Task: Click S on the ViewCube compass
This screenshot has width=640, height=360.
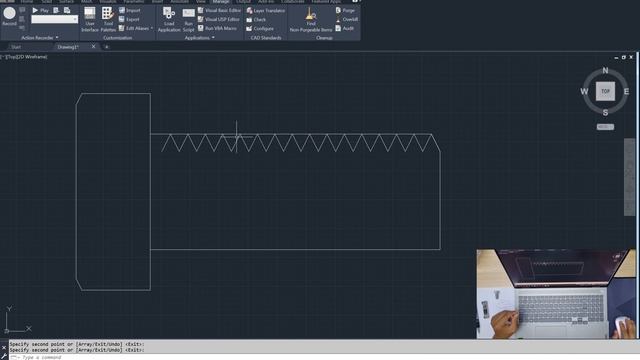Action: pos(605,112)
